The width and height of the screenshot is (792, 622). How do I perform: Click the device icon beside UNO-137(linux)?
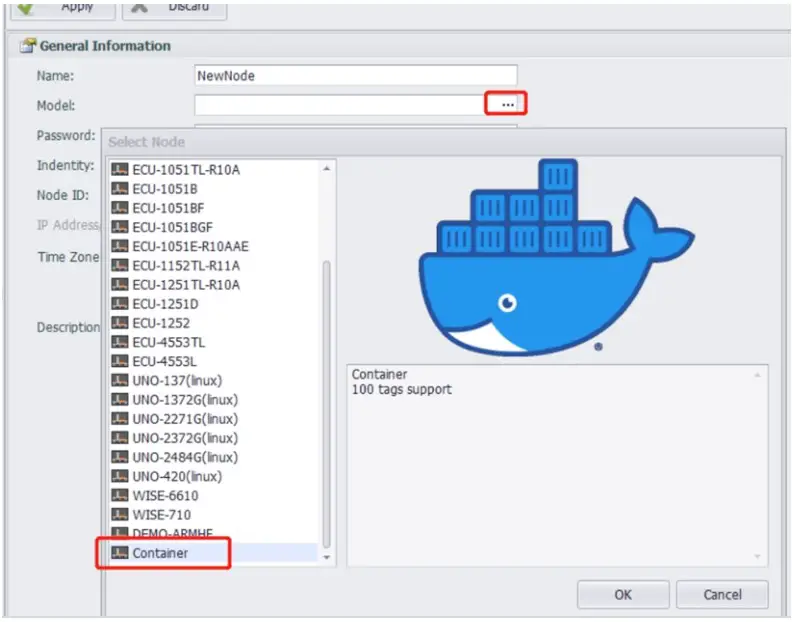(120, 380)
